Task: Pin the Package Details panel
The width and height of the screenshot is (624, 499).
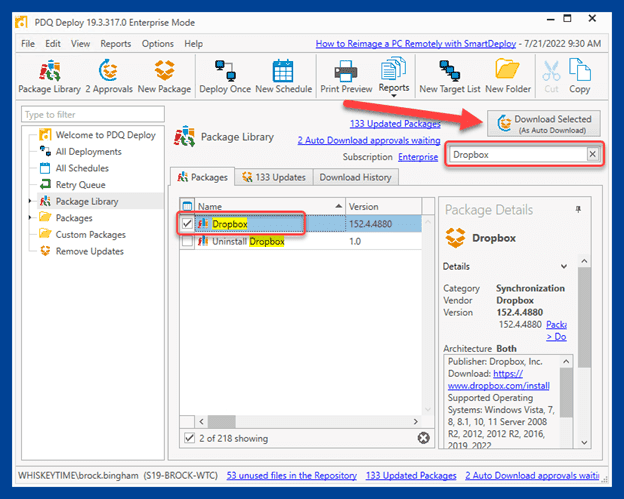Action: coord(578,209)
